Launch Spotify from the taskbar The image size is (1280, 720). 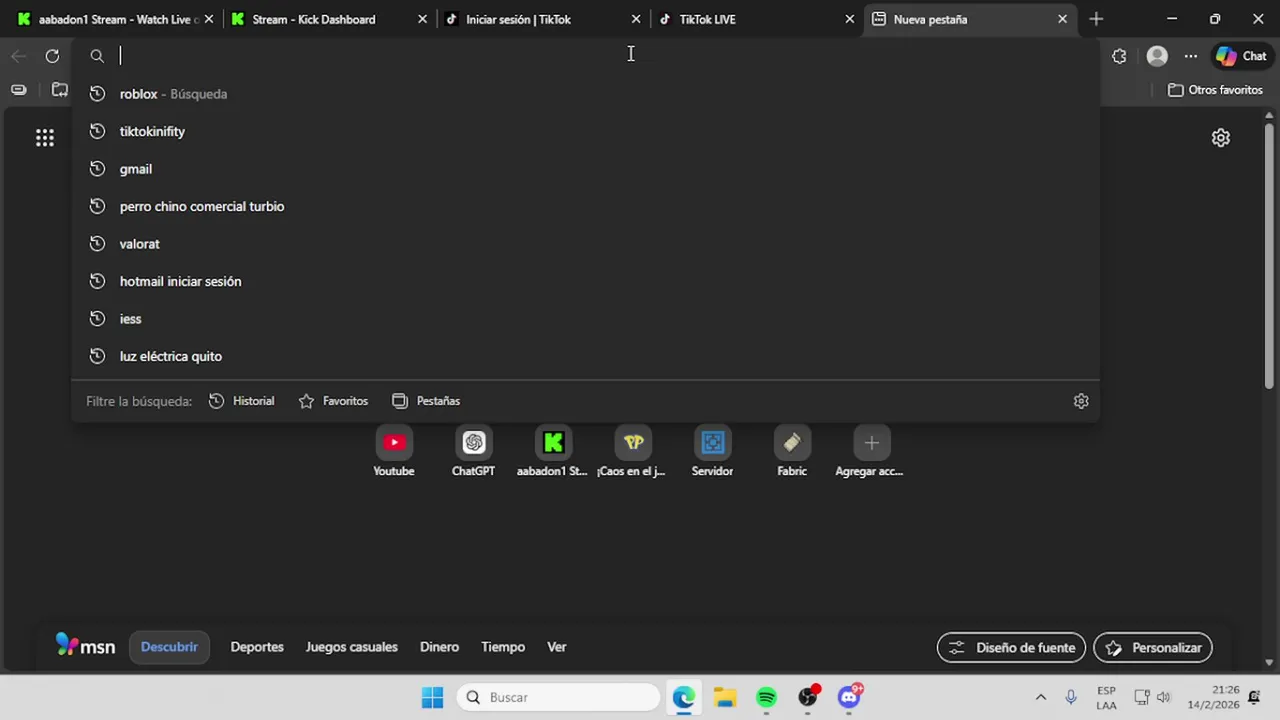[766, 697]
